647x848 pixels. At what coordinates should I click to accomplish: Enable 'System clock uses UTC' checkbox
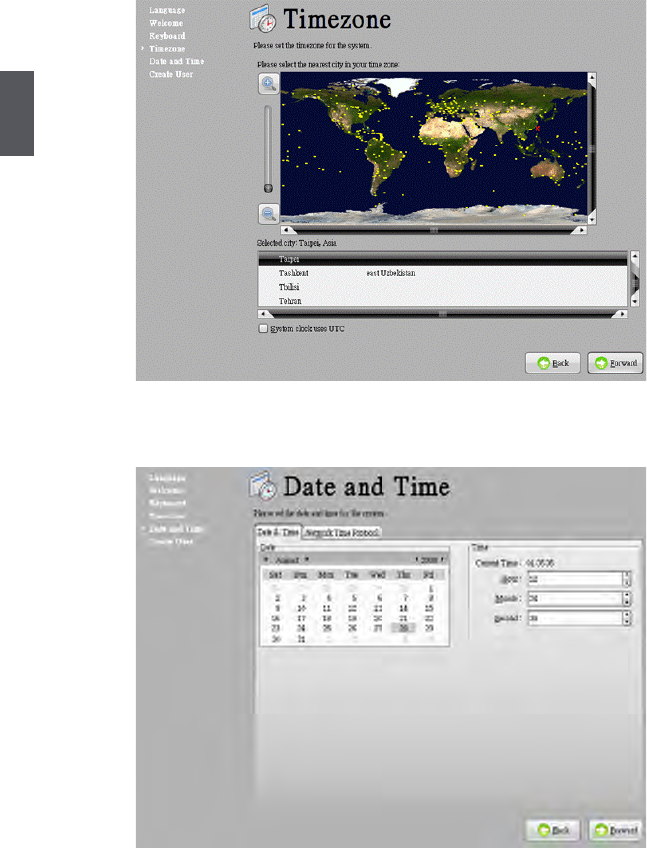coord(263,328)
